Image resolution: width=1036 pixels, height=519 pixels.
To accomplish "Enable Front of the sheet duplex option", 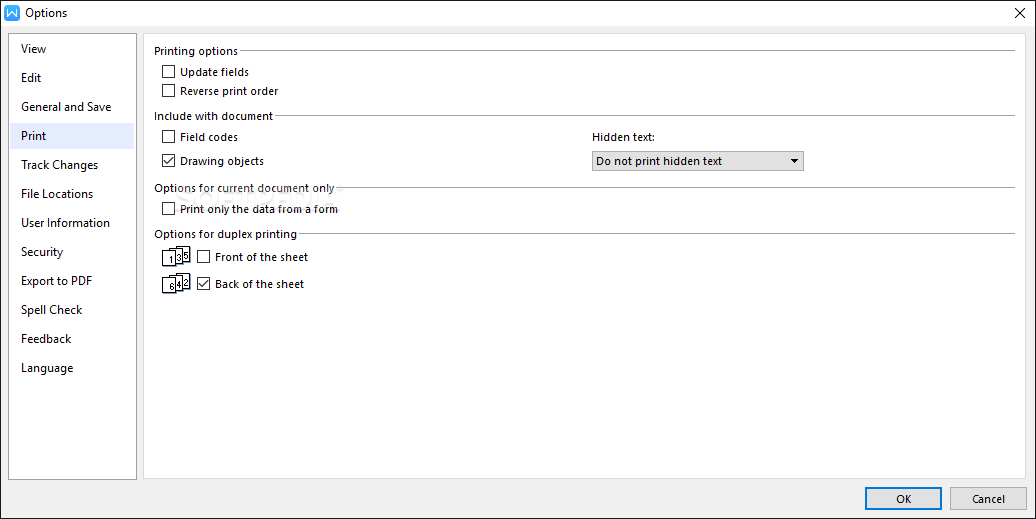I will tap(204, 256).
